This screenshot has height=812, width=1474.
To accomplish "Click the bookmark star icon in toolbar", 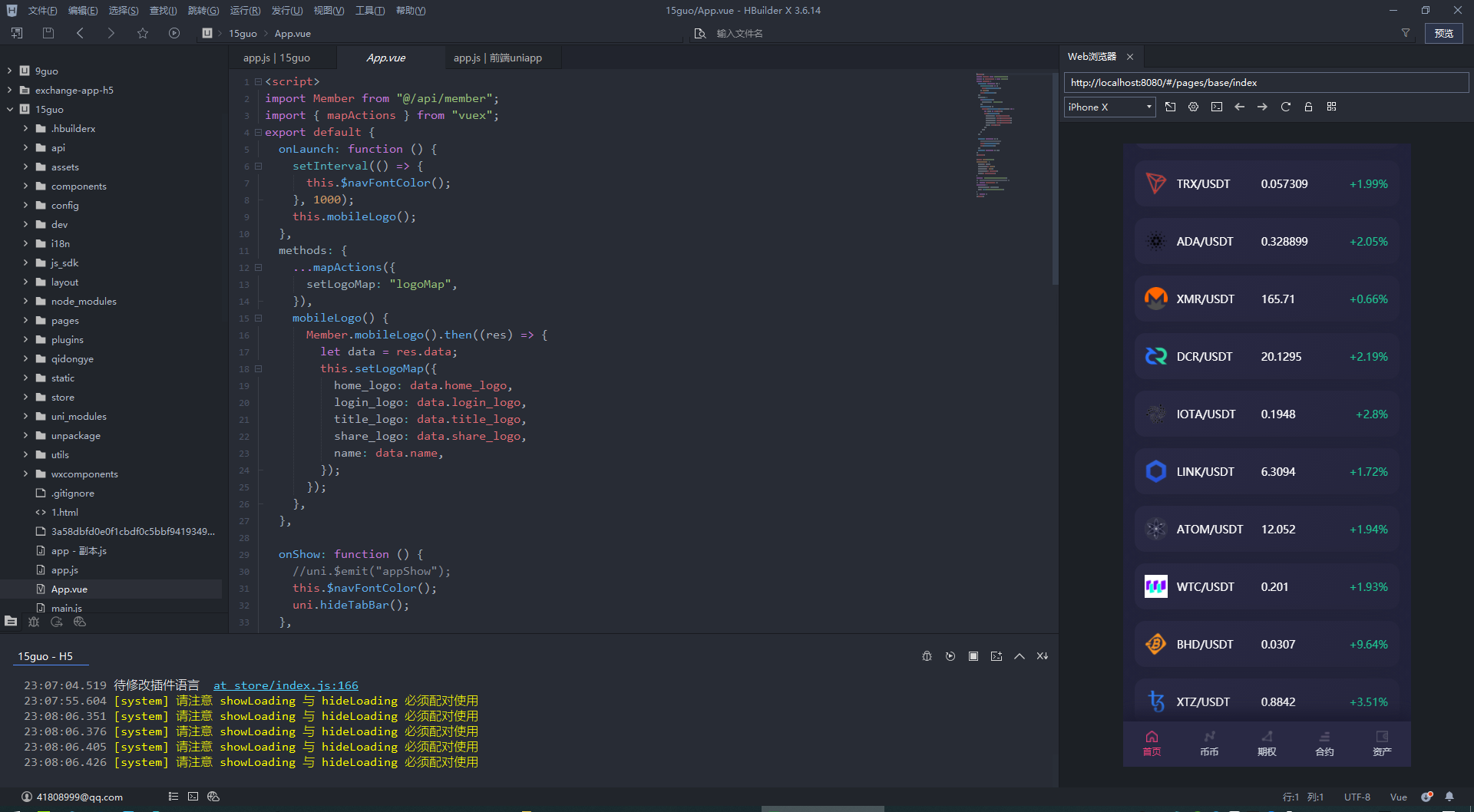I will [143, 33].
